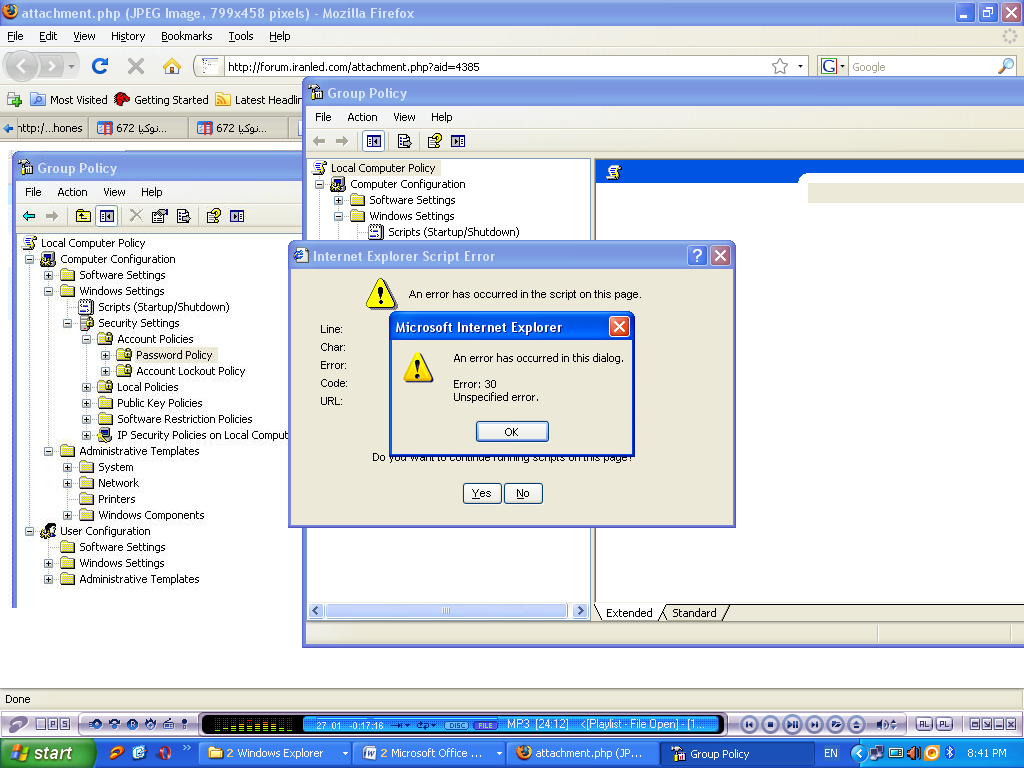Open Most Visited bookmarks folder
This screenshot has height=768, width=1024.
pos(69,99)
